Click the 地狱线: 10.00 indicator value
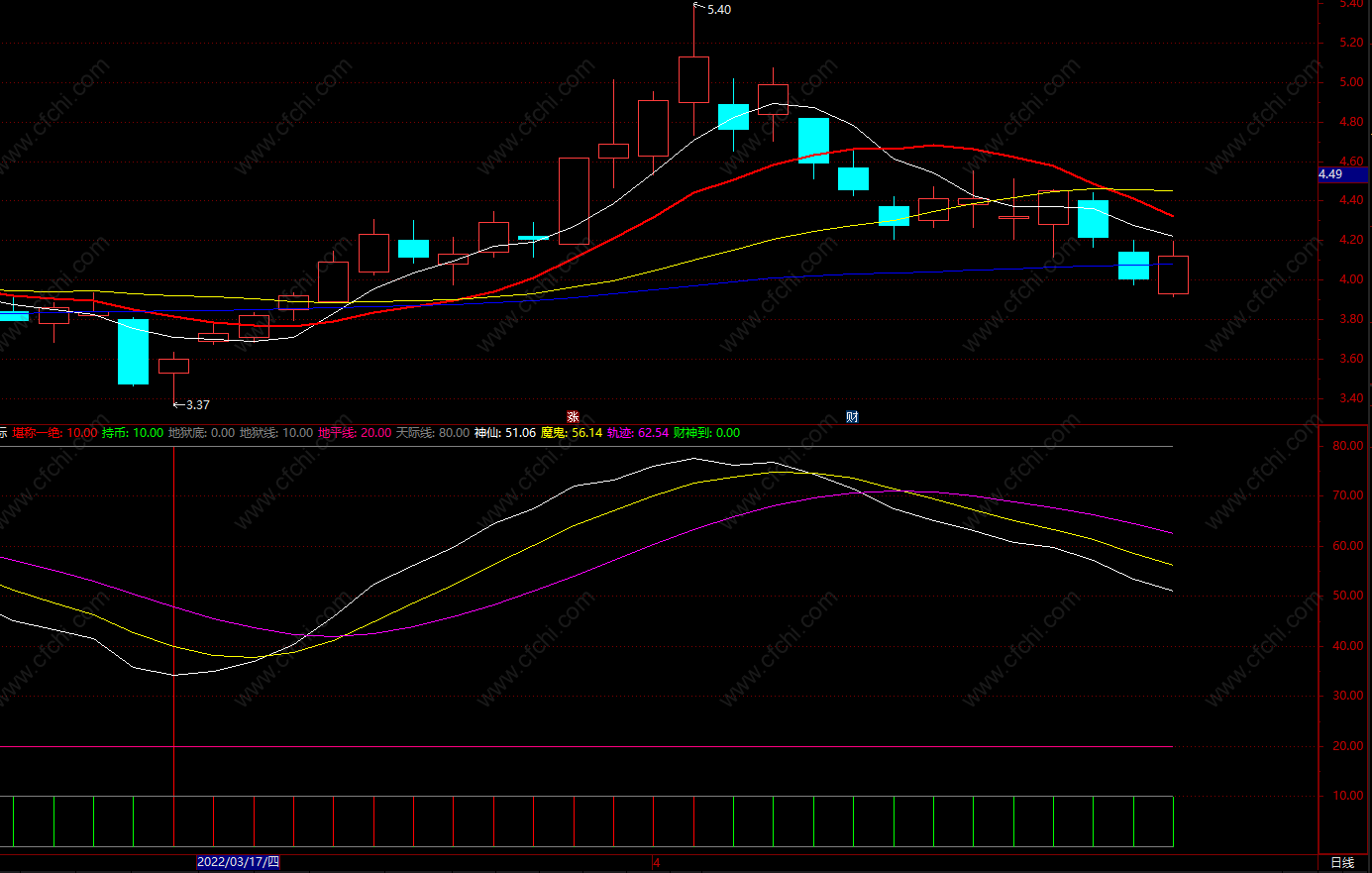Screen dimensions: 1372x873 tap(276, 433)
